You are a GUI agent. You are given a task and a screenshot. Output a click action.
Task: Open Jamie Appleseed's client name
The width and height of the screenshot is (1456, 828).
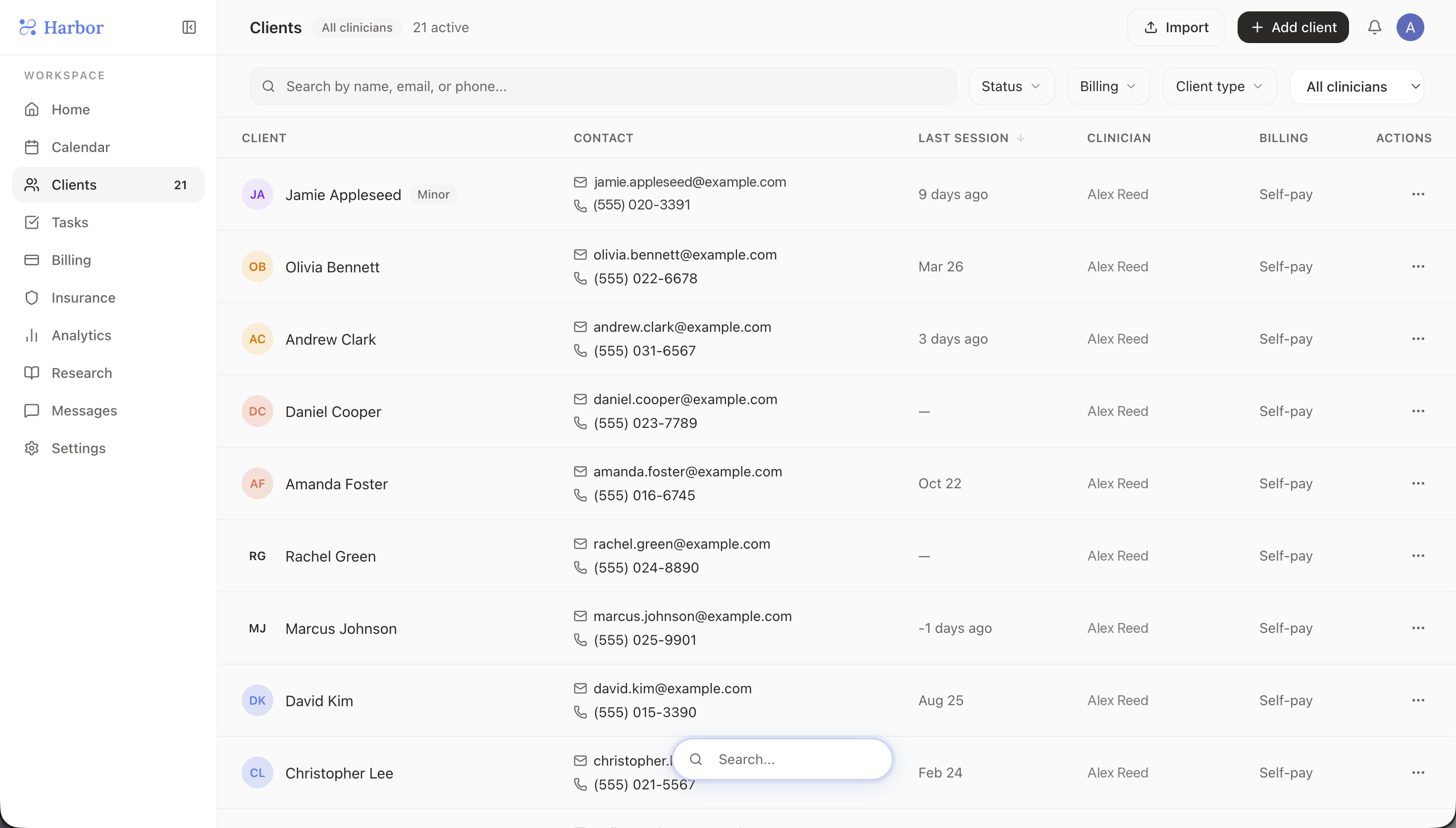pyautogui.click(x=343, y=195)
